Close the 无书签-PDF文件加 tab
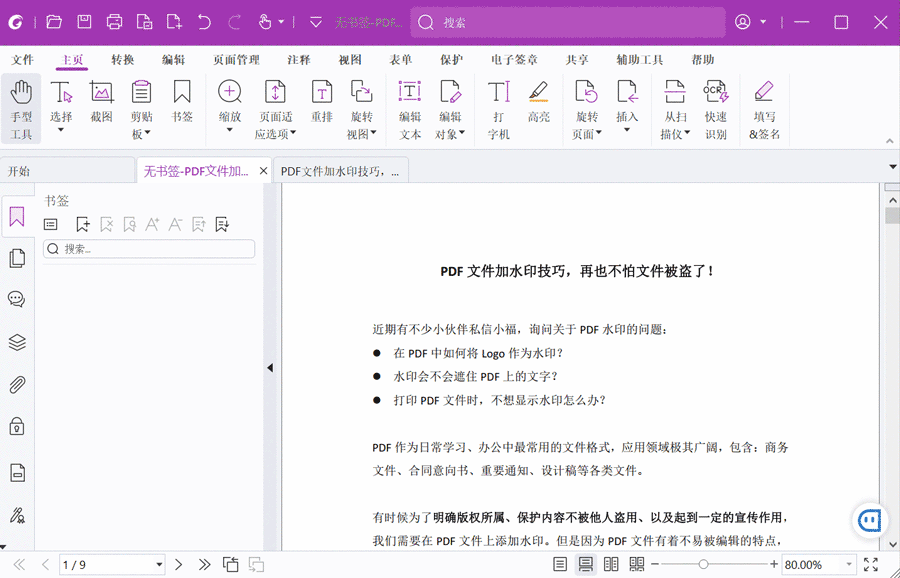This screenshot has width=900, height=578. tap(263, 170)
